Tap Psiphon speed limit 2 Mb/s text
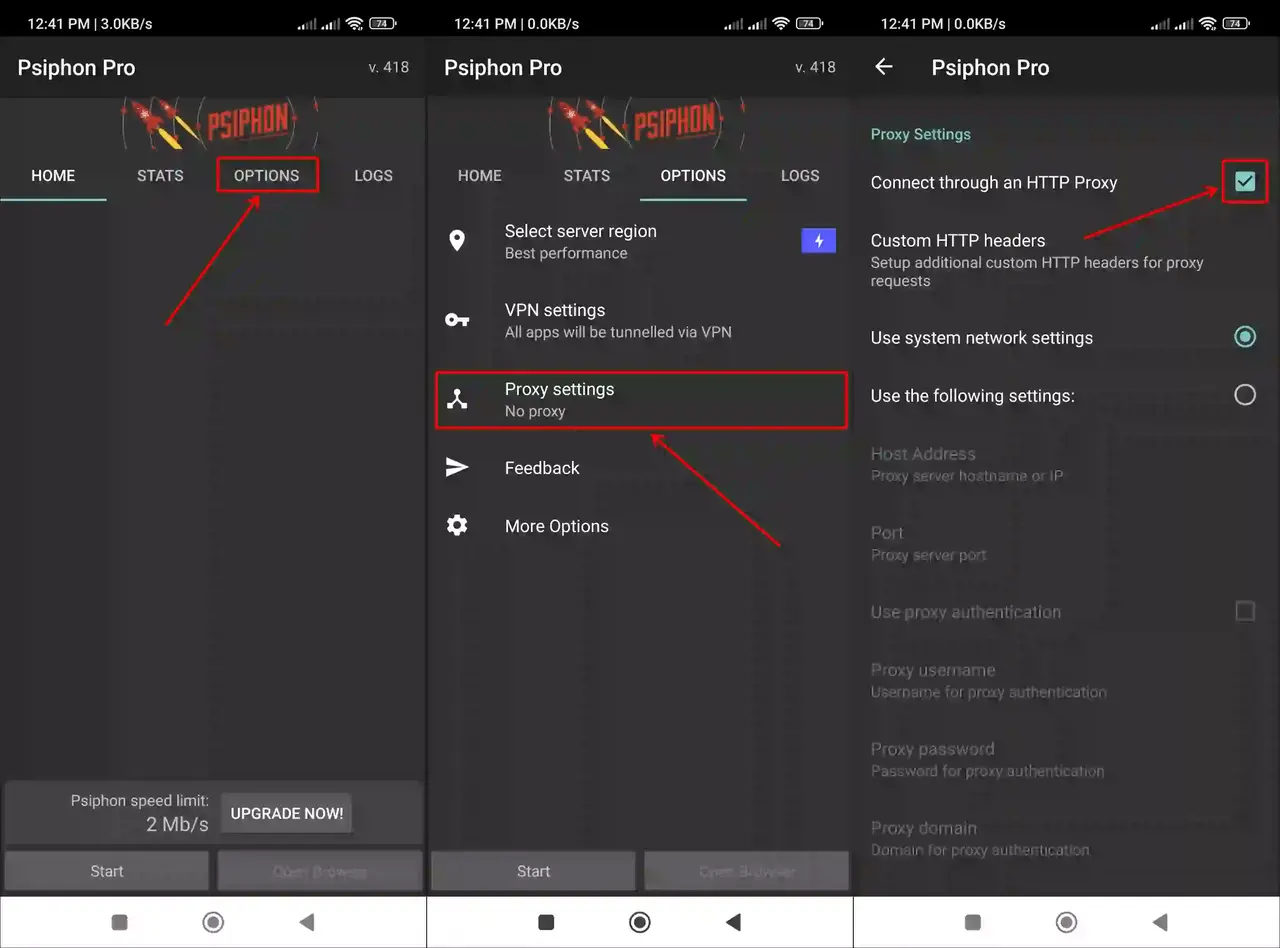The width and height of the screenshot is (1280, 948). [140, 813]
